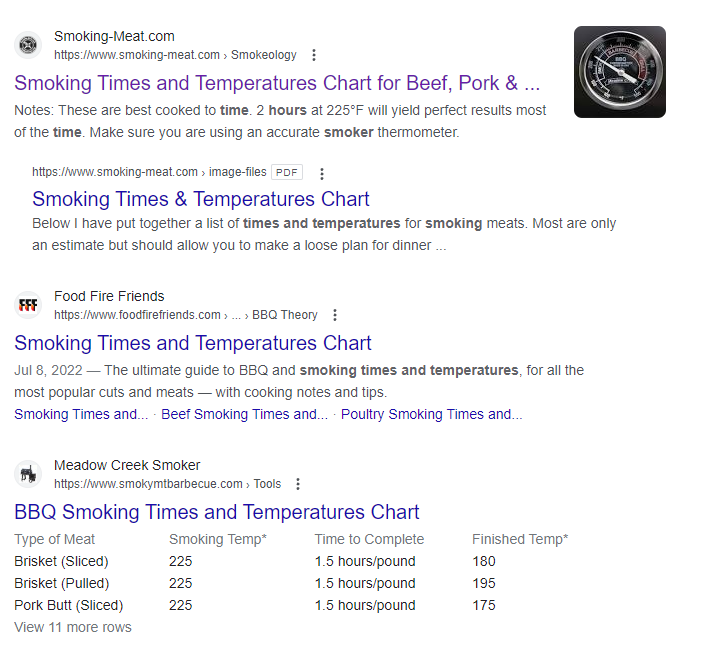This screenshot has height=646, width=701.
Task: Click the Meadow Creek Smoker favicon
Action: (28, 474)
